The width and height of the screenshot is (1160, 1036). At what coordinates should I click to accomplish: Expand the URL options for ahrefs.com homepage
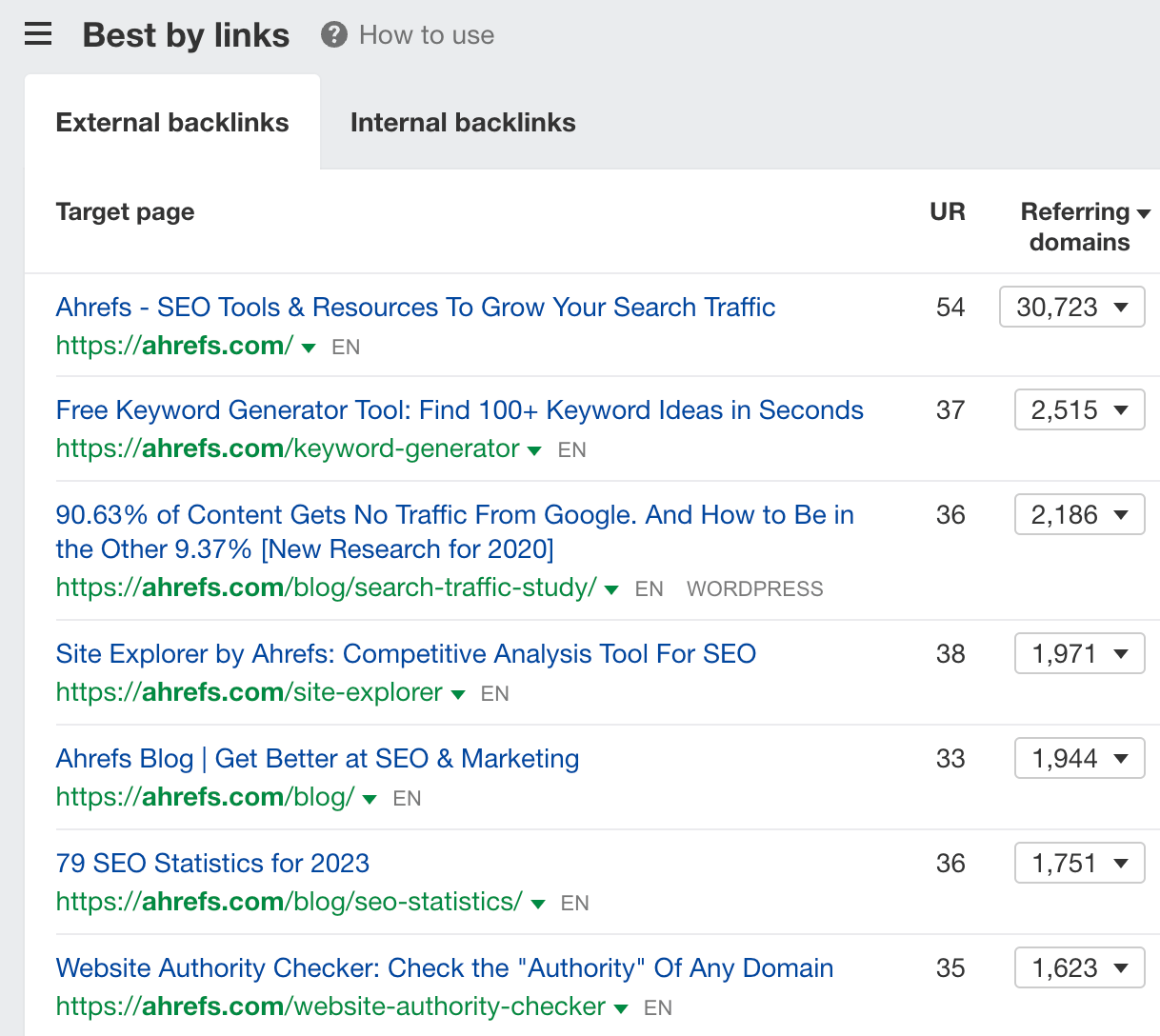[x=309, y=348]
